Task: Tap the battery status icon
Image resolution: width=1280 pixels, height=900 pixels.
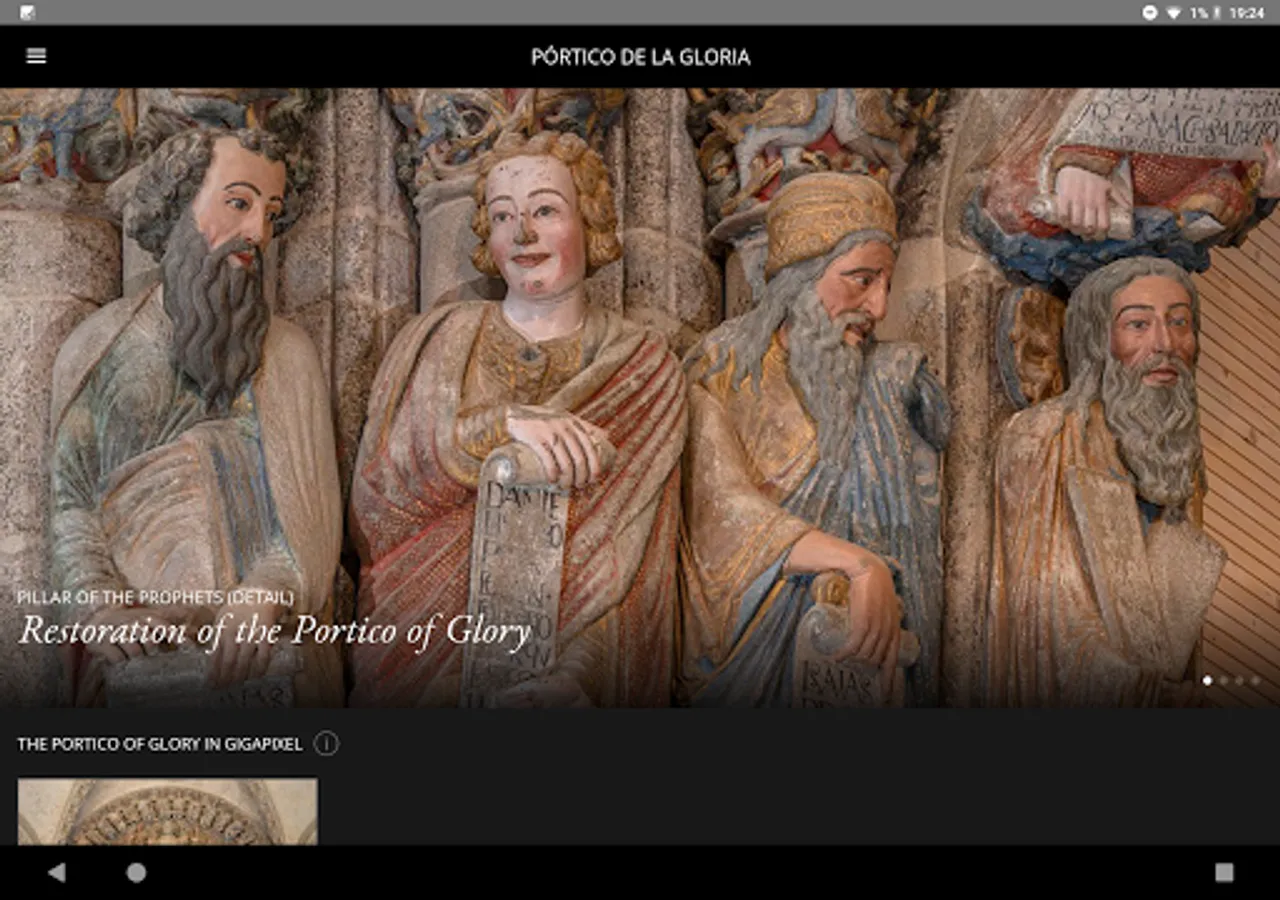Action: point(1218,13)
